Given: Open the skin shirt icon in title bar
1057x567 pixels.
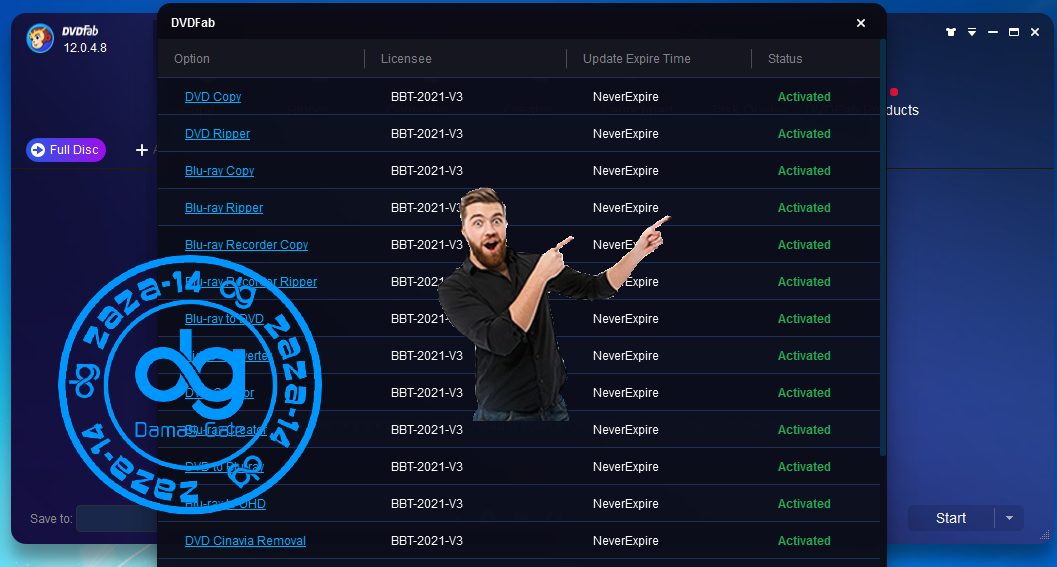Looking at the screenshot, I should pyautogui.click(x=950, y=32).
